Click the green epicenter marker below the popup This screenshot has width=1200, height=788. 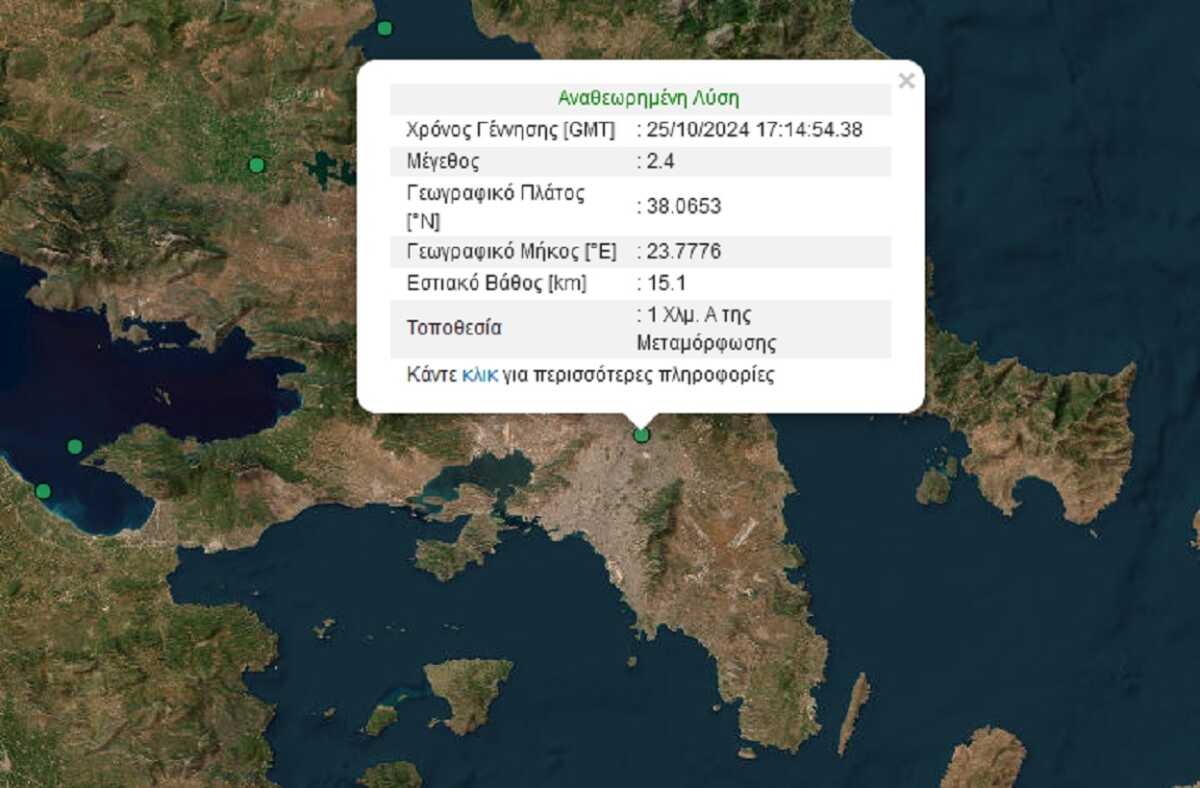[642, 435]
